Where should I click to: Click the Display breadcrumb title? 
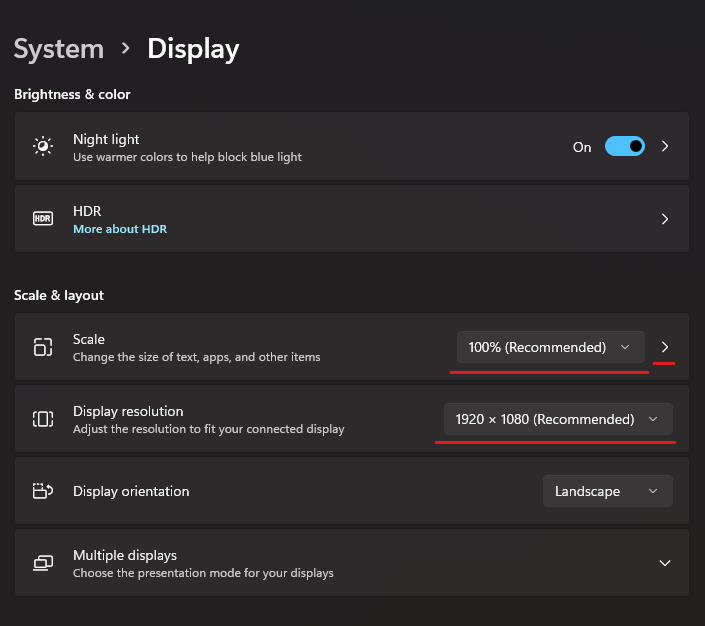pos(193,49)
